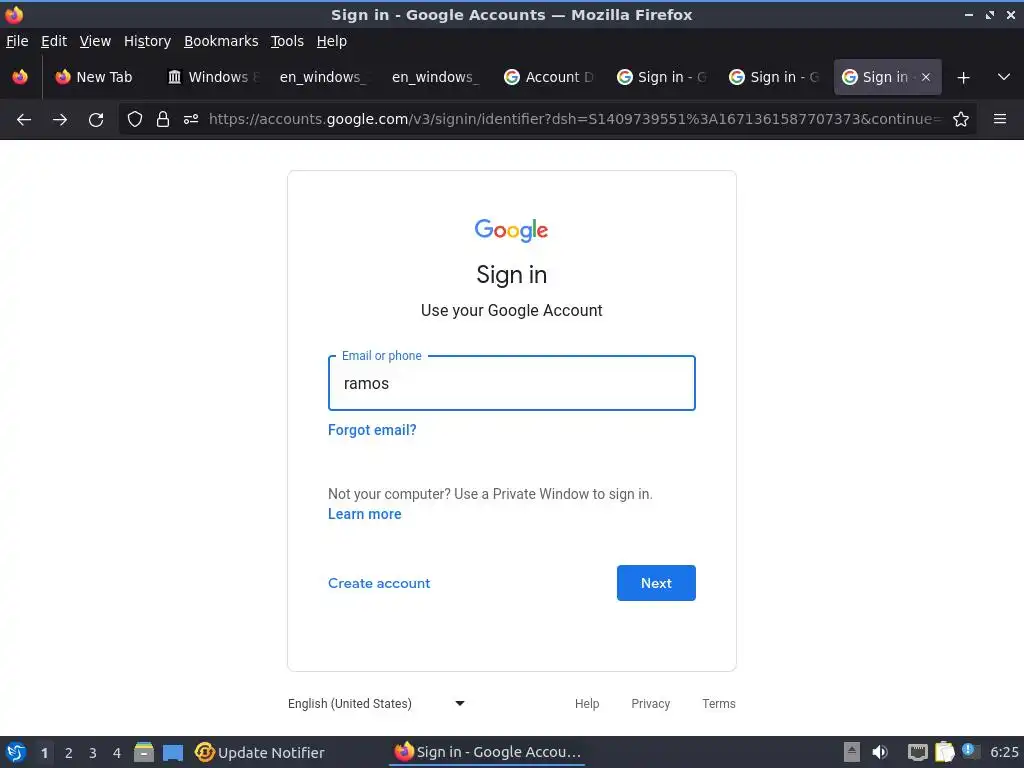Open the History menu
Image resolution: width=1024 pixels, height=768 pixels.
pyautogui.click(x=147, y=41)
